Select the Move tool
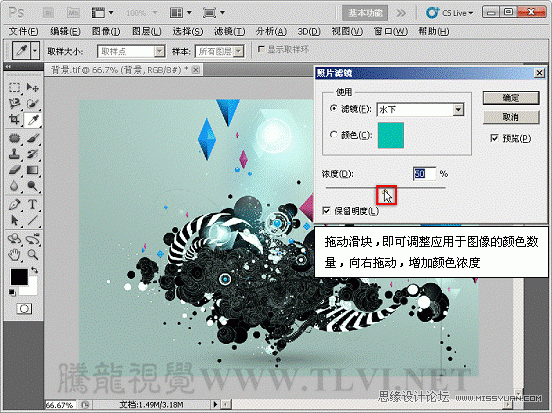552x413 pixels. coord(33,87)
